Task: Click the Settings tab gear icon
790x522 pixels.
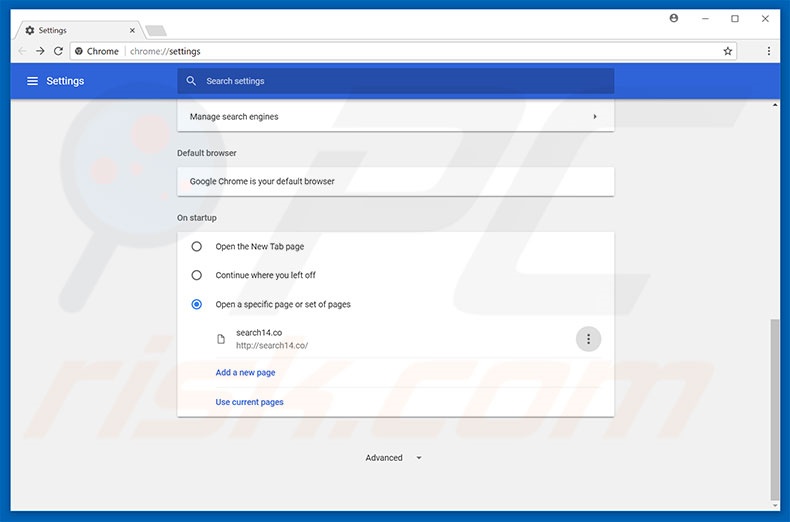Action: (x=30, y=30)
